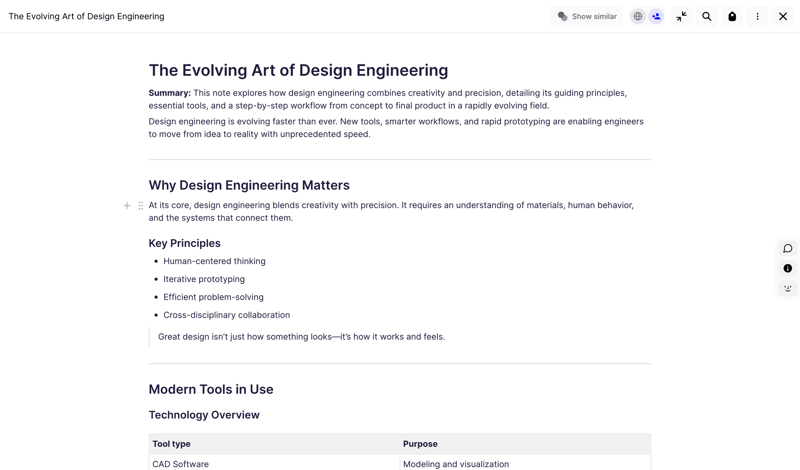The width and height of the screenshot is (800, 470).
Task: Close the note with the X icon
Action: tap(783, 16)
